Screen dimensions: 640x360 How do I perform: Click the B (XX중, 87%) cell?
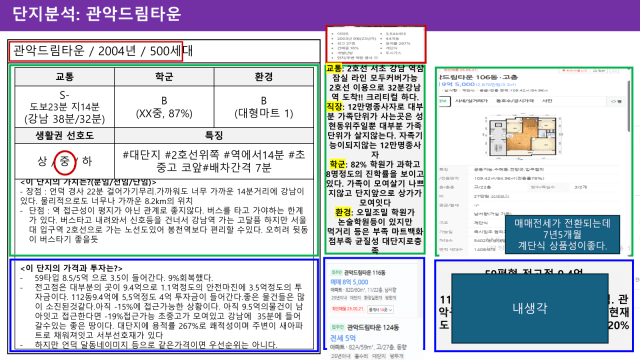pos(164,107)
